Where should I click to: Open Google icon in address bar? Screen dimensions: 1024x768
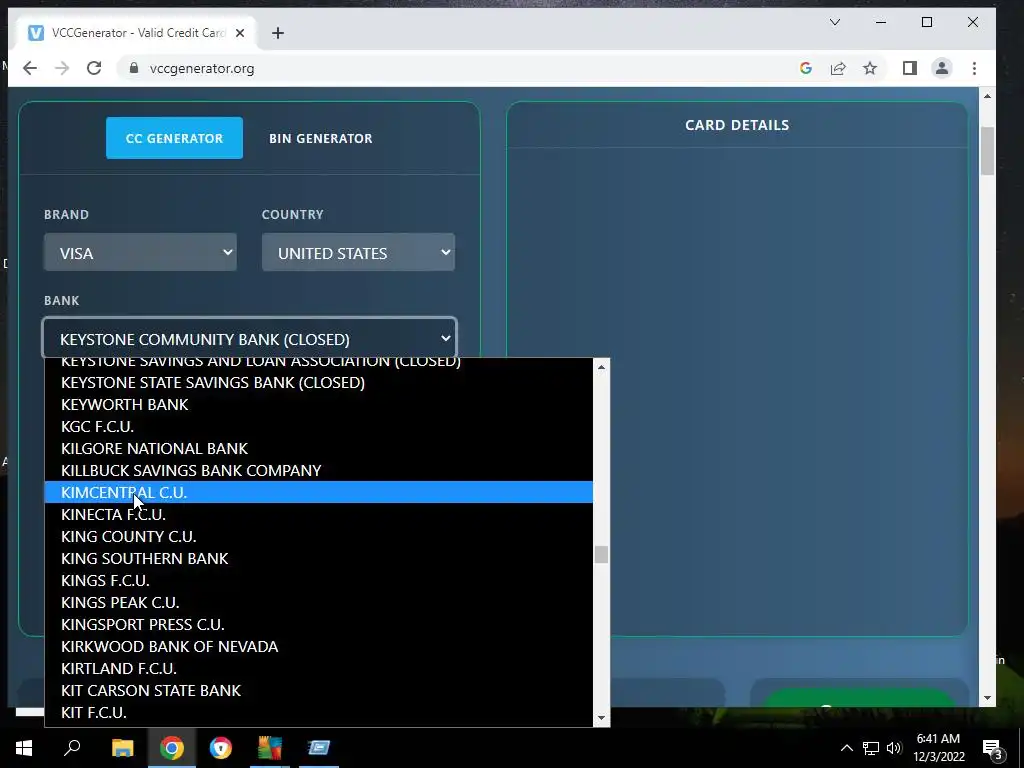click(x=806, y=68)
